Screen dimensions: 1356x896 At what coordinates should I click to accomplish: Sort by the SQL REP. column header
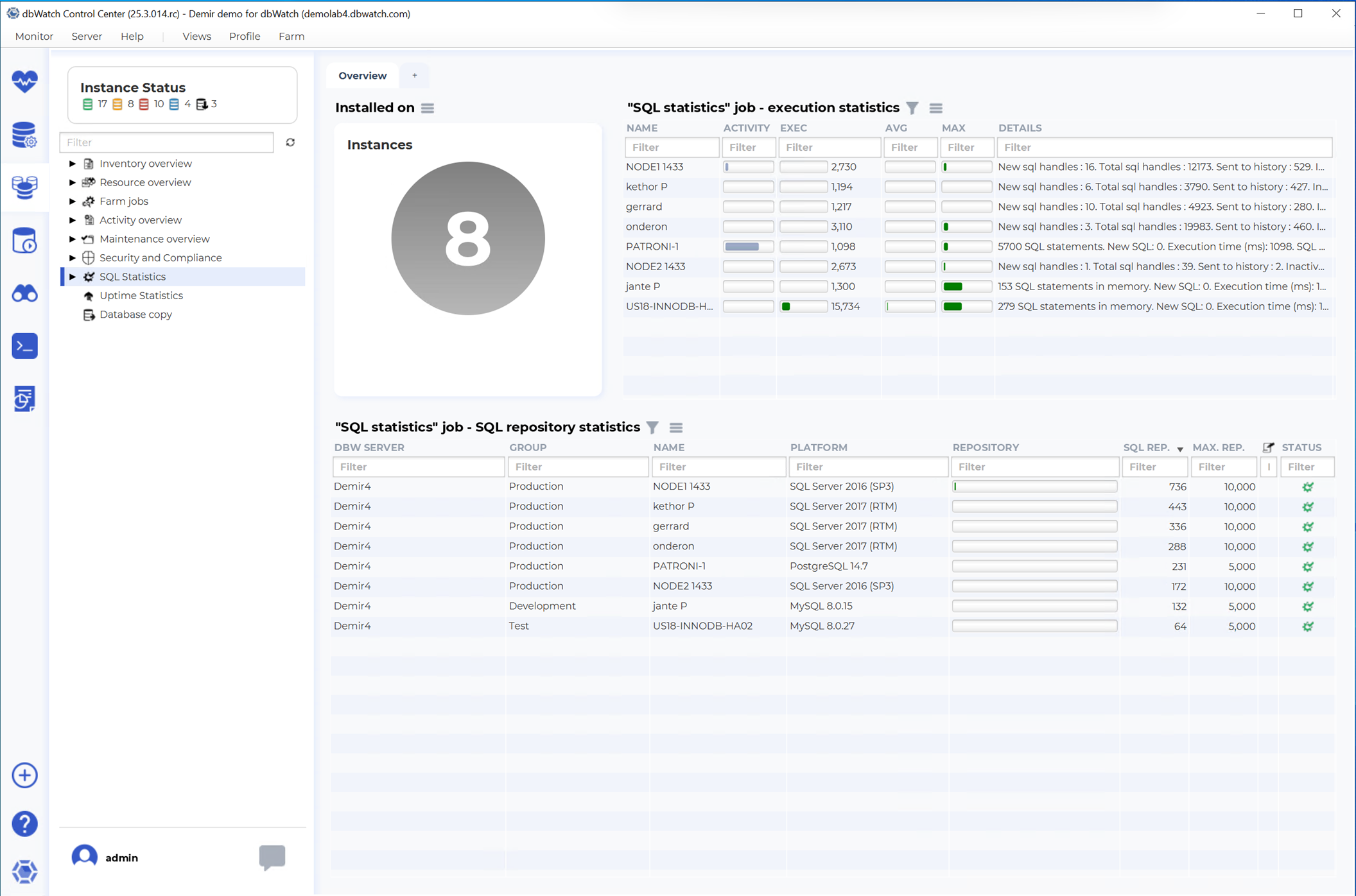click(x=1145, y=447)
